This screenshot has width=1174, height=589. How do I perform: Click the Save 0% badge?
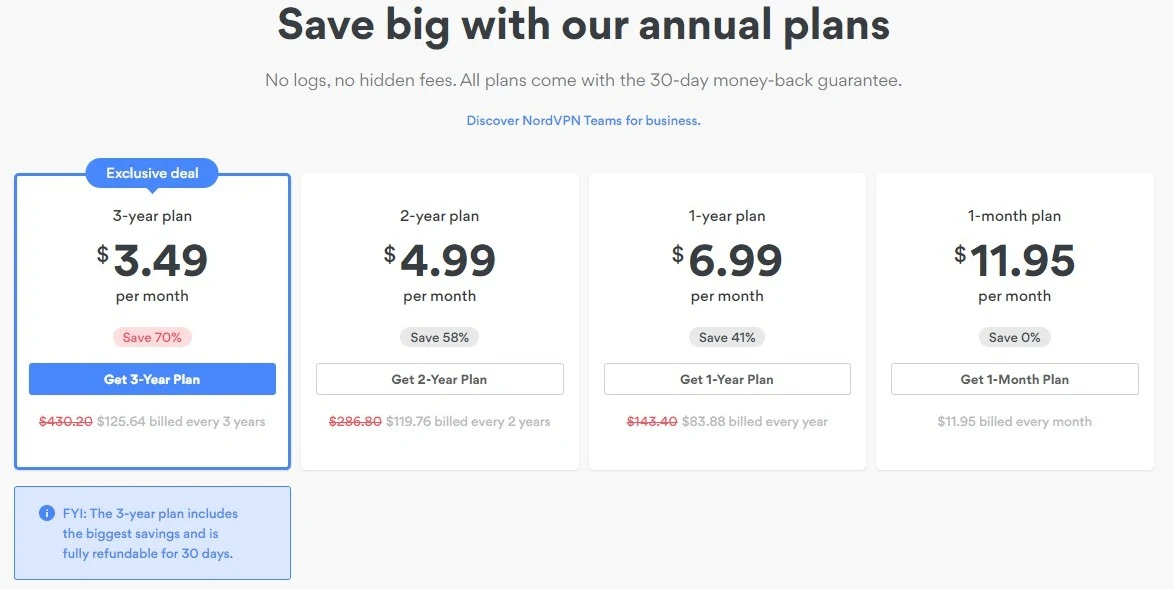(x=1015, y=338)
